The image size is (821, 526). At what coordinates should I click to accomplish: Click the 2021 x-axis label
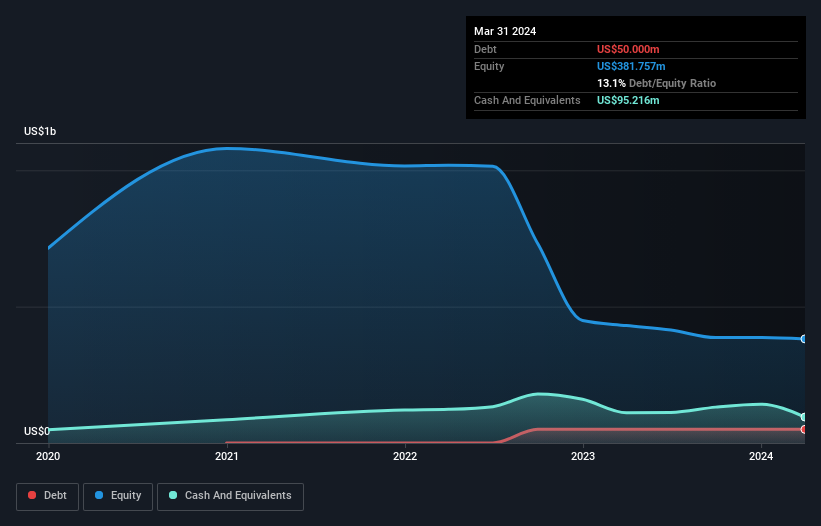tap(227, 456)
